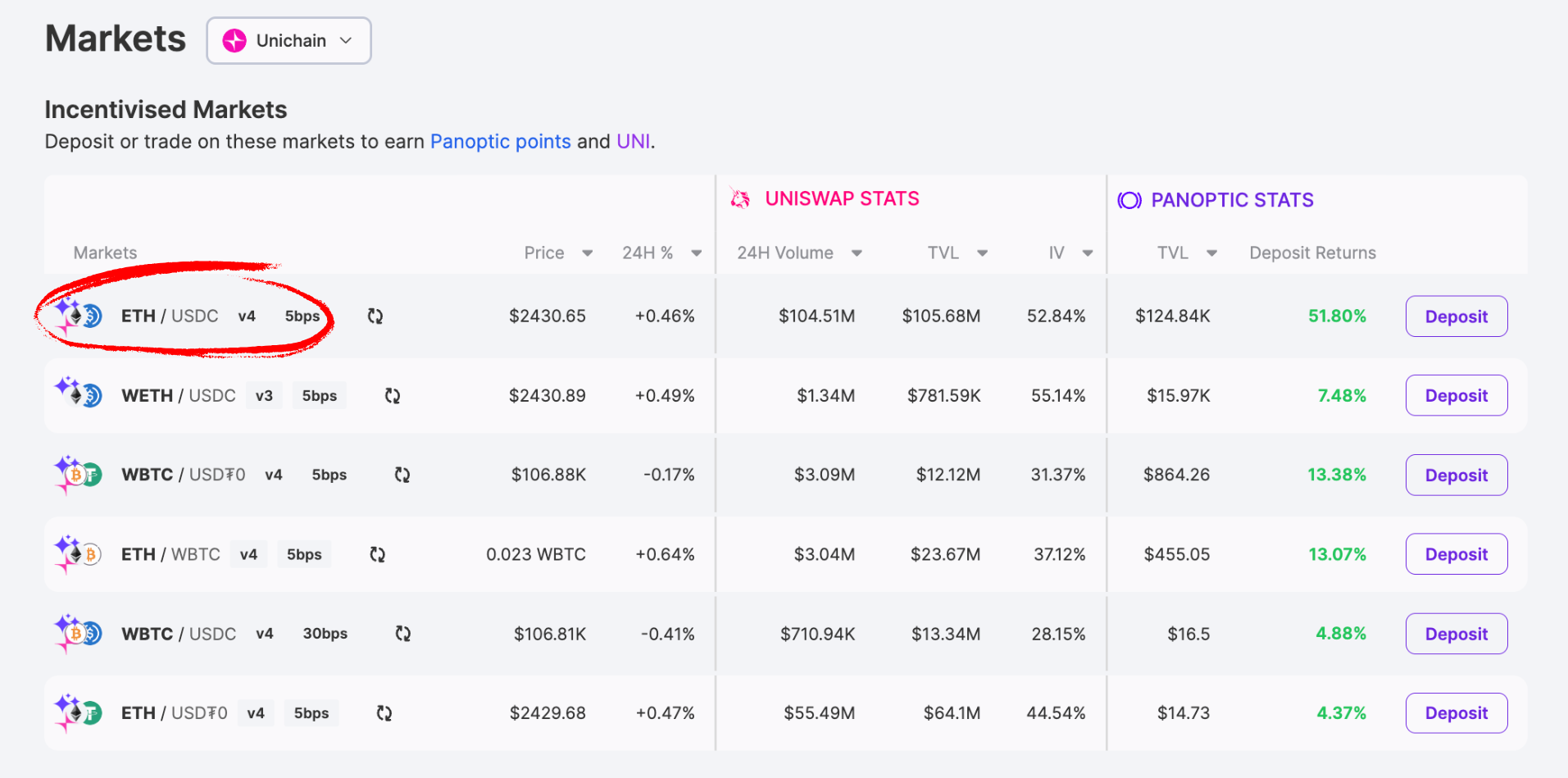Sort by Panoptic TVL column arrow
The image size is (1568, 778).
(1211, 253)
